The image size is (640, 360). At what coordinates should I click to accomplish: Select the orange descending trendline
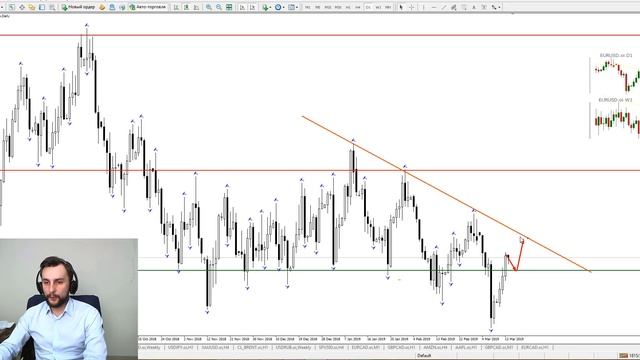(x=446, y=194)
